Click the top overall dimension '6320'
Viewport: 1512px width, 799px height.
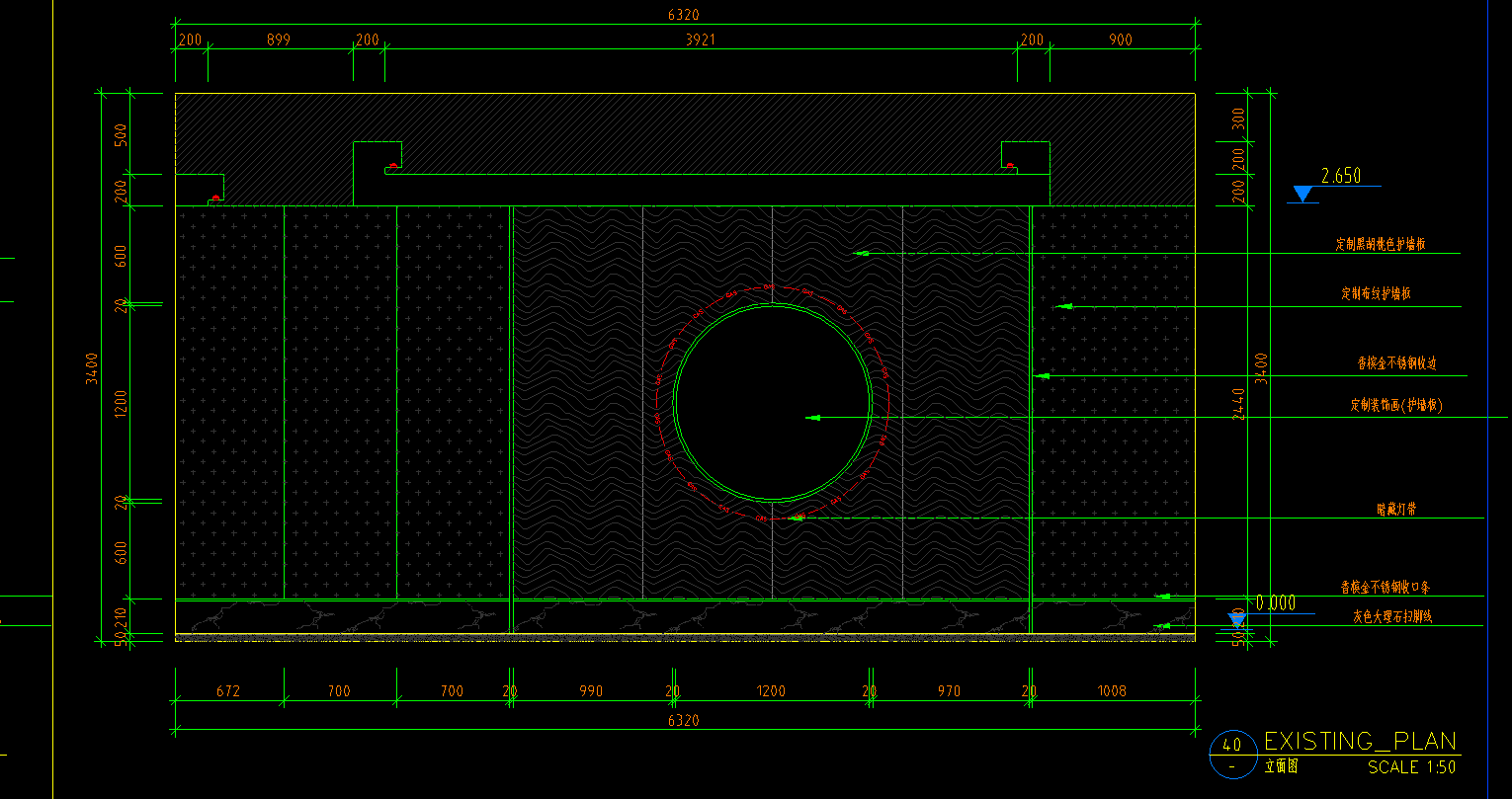click(683, 15)
